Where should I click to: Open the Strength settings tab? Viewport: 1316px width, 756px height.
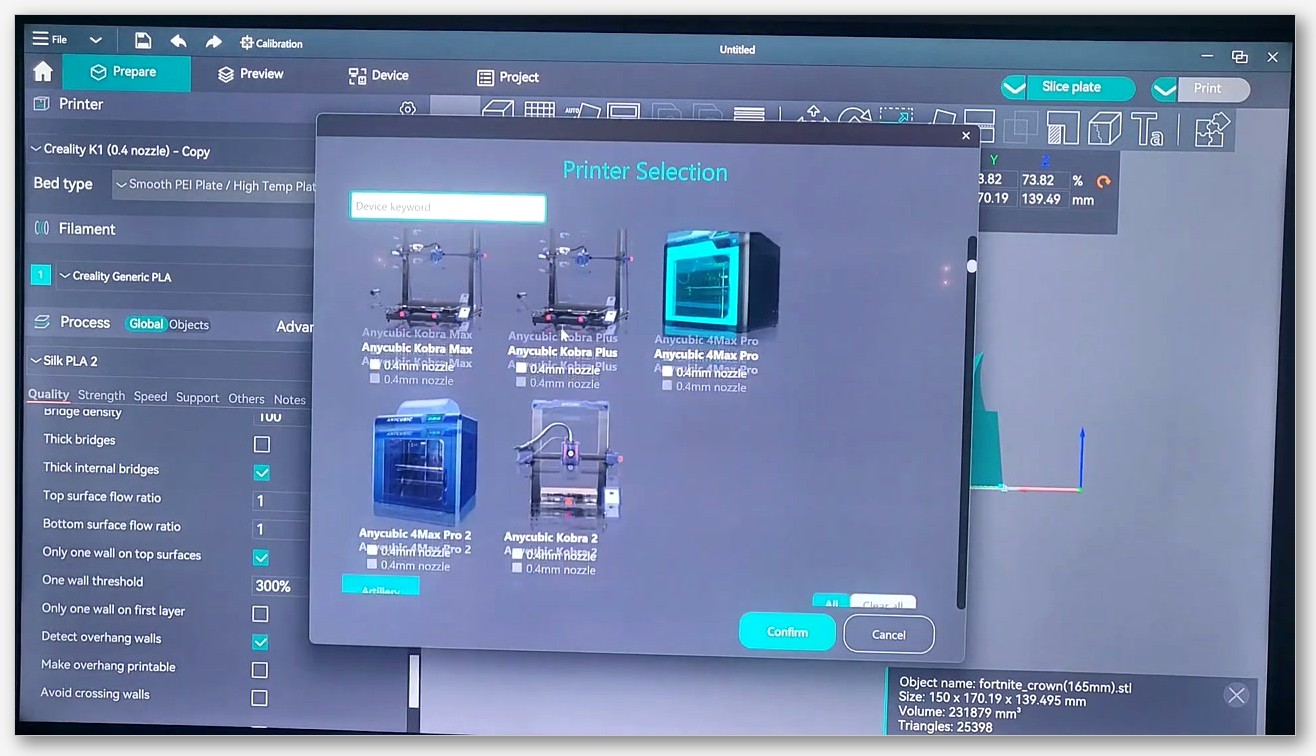point(101,396)
